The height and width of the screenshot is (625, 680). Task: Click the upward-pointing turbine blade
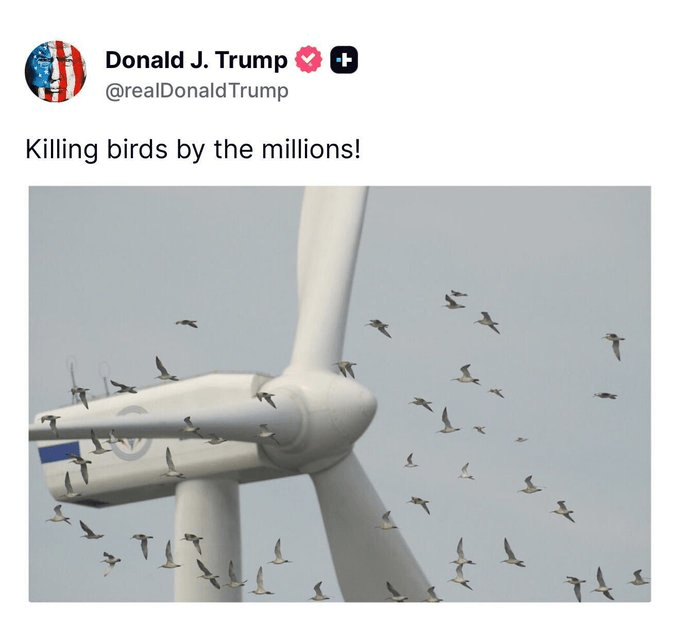click(330, 278)
